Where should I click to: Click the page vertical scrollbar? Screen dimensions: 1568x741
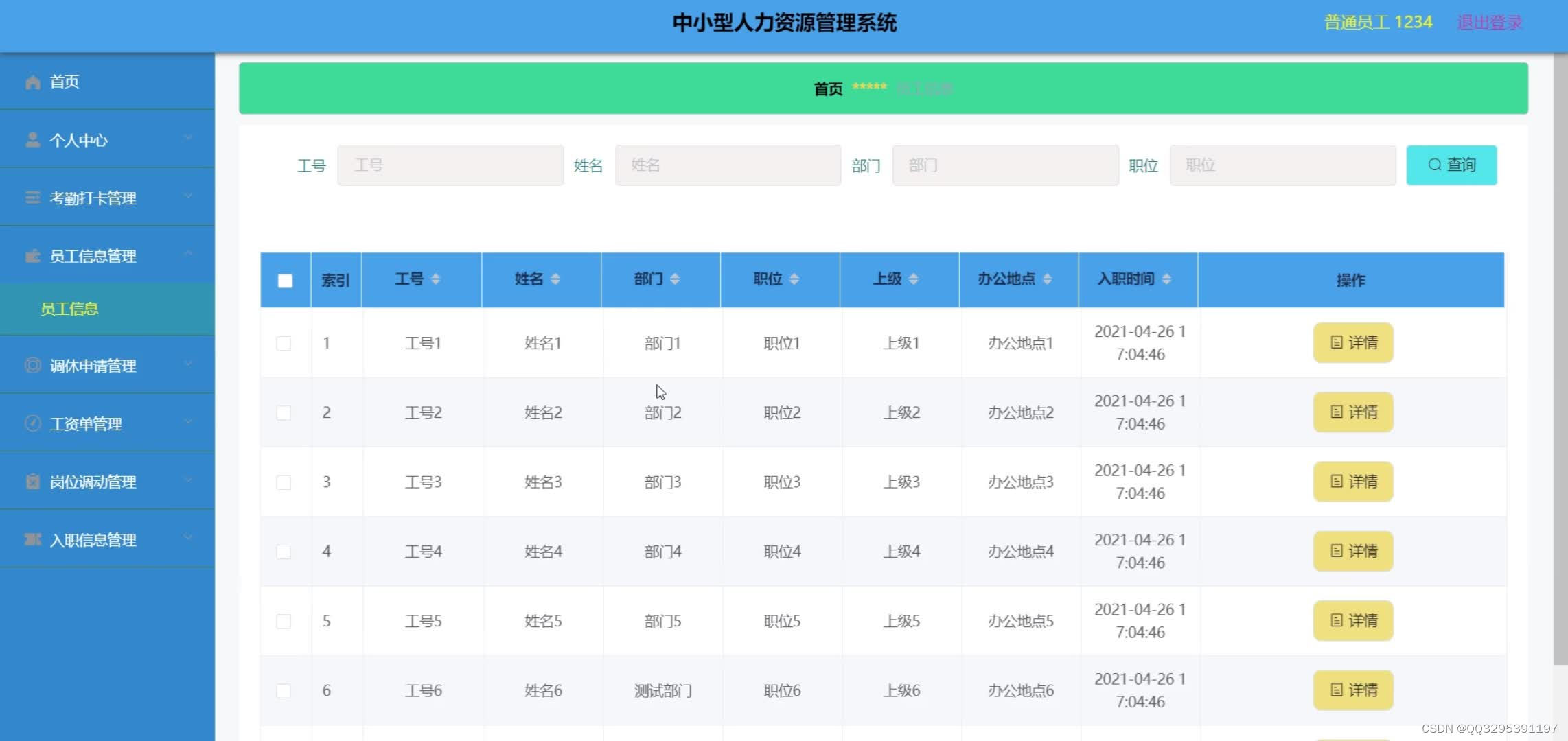[1560, 360]
